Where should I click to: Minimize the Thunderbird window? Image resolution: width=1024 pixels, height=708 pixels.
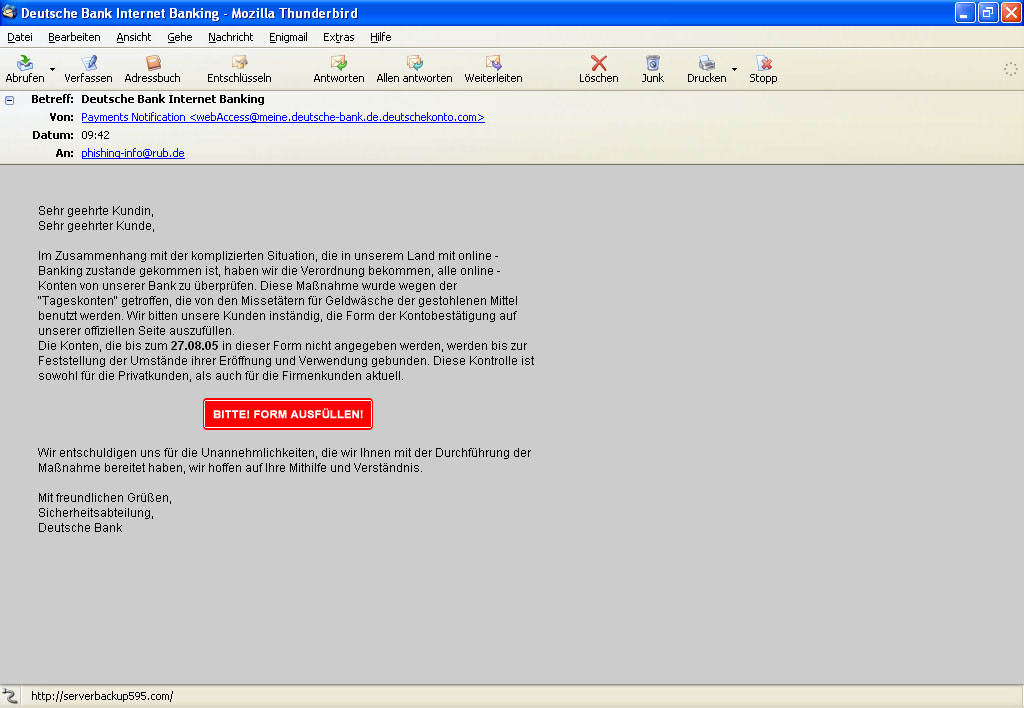[965, 12]
